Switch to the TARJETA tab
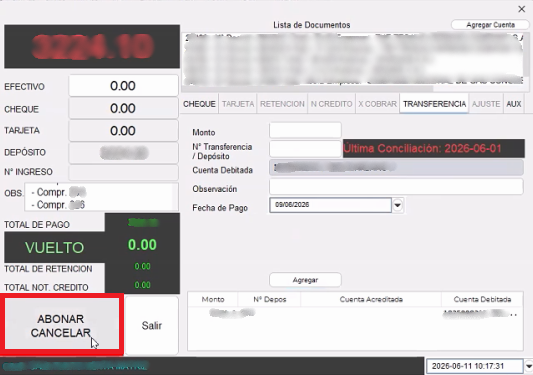This screenshot has height=375, width=533. pos(238,104)
